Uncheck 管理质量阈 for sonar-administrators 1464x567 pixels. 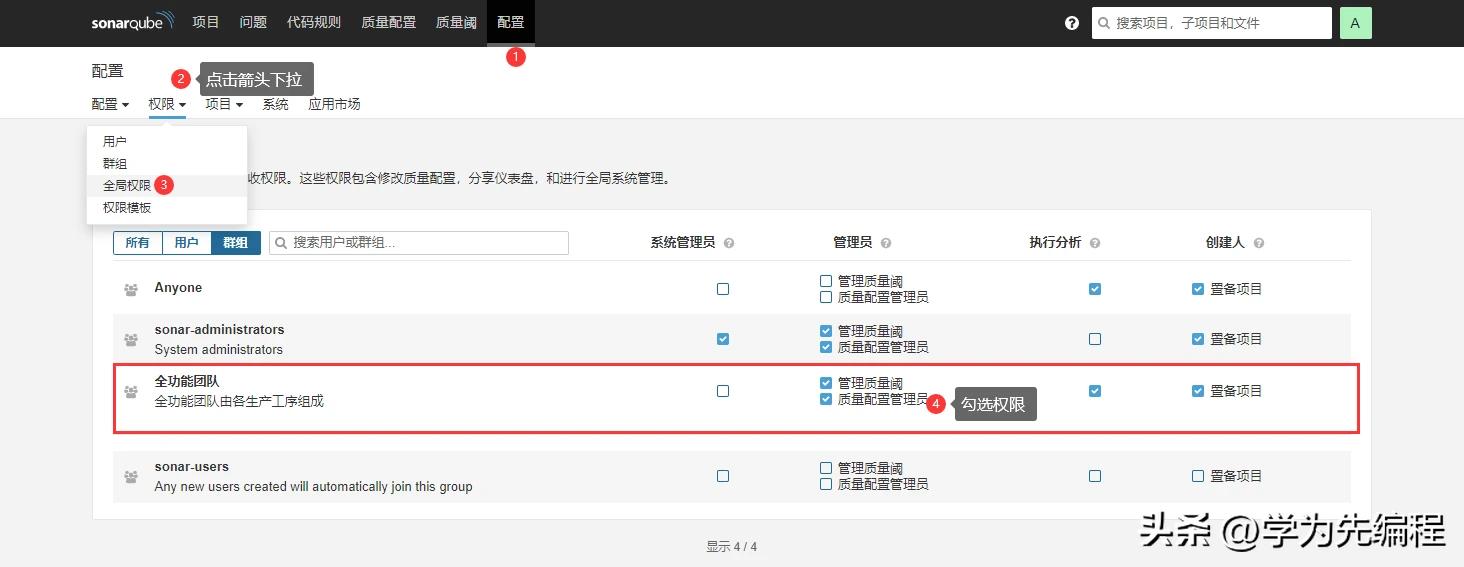coord(826,331)
